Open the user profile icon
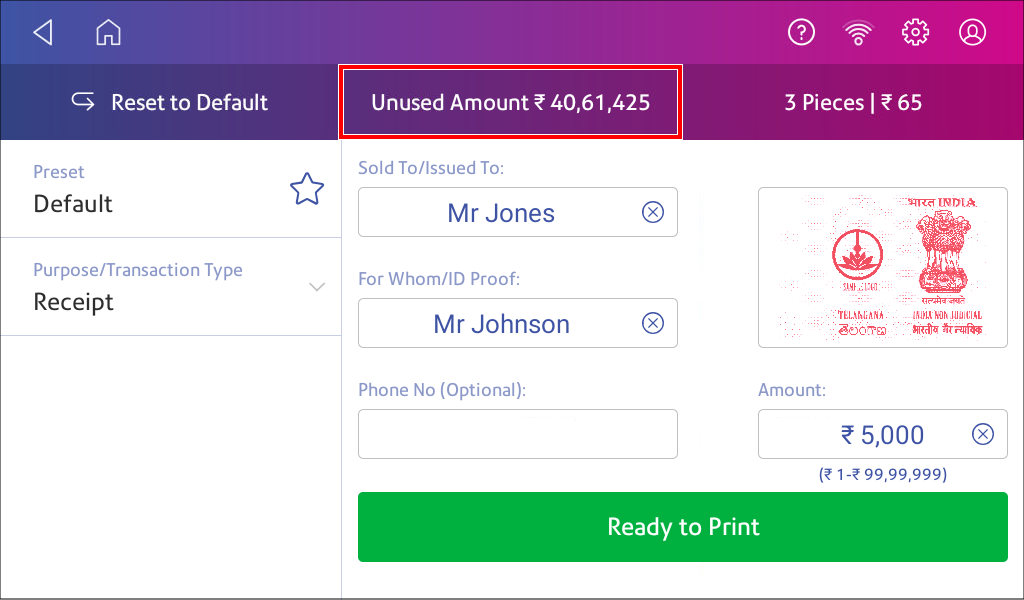The height and width of the screenshot is (600, 1024). click(x=972, y=32)
